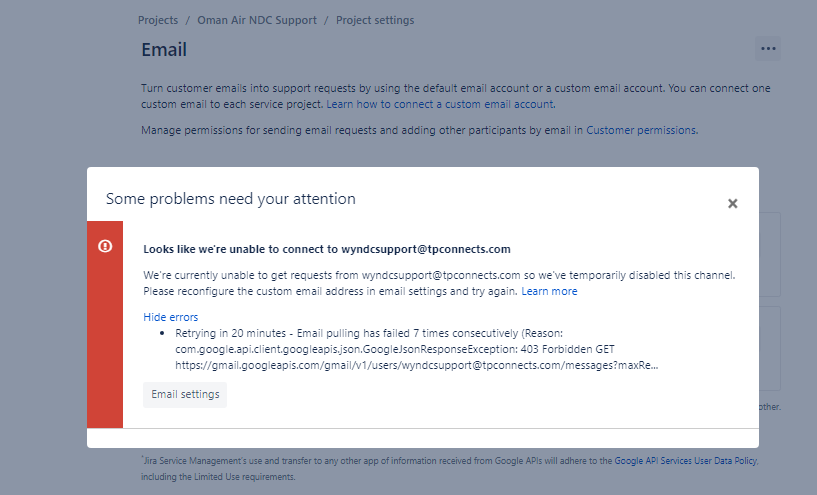817x495 pixels.
Task: Open the Email settings button
Action: click(185, 394)
